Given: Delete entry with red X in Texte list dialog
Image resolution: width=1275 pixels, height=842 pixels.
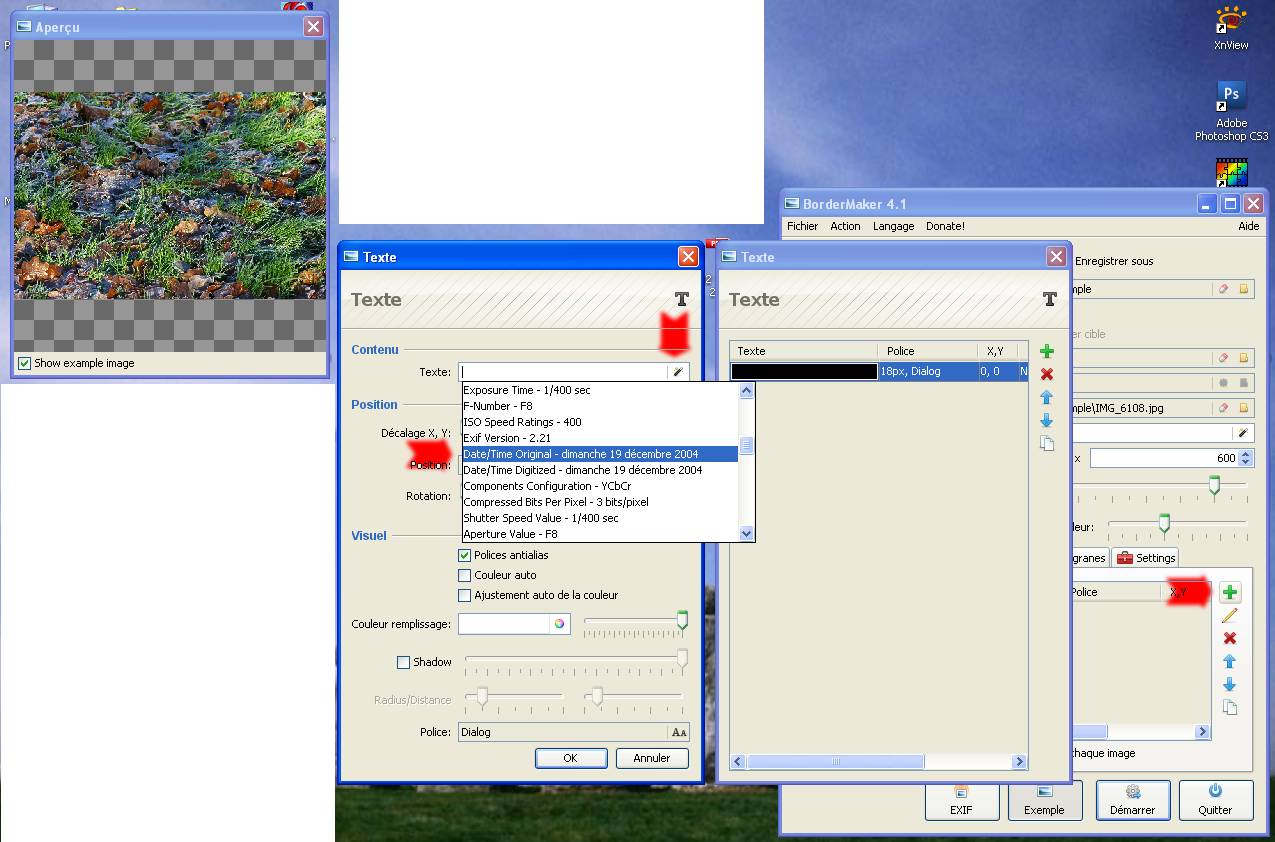Looking at the screenshot, I should pos(1047,374).
